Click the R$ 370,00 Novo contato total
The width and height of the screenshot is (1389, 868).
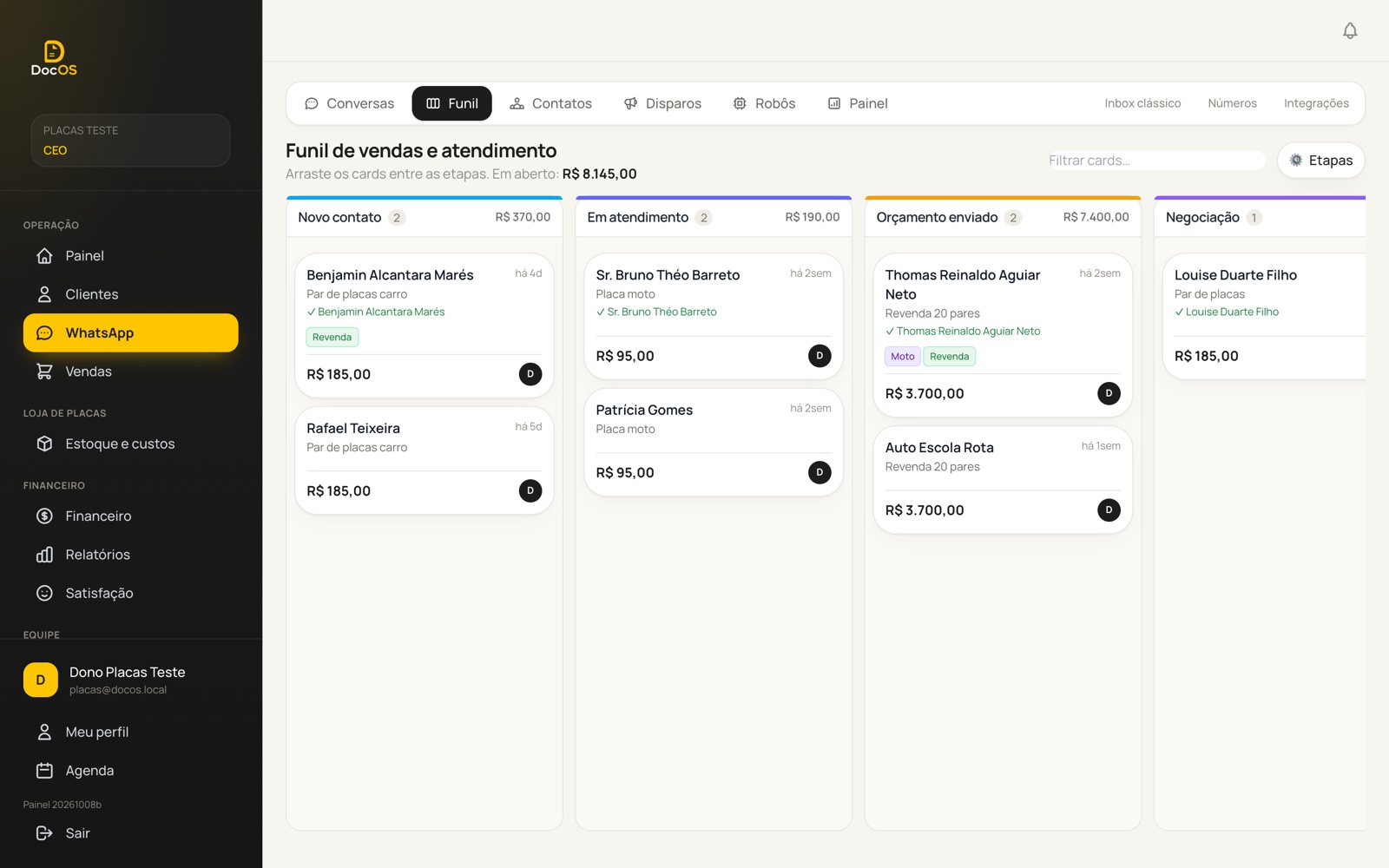coord(523,217)
